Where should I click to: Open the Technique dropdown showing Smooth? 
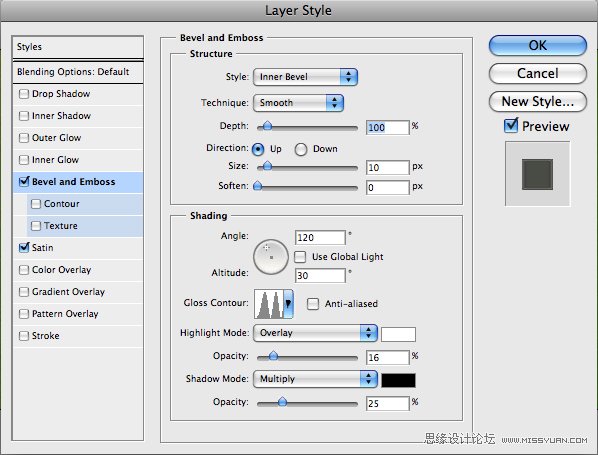298,103
